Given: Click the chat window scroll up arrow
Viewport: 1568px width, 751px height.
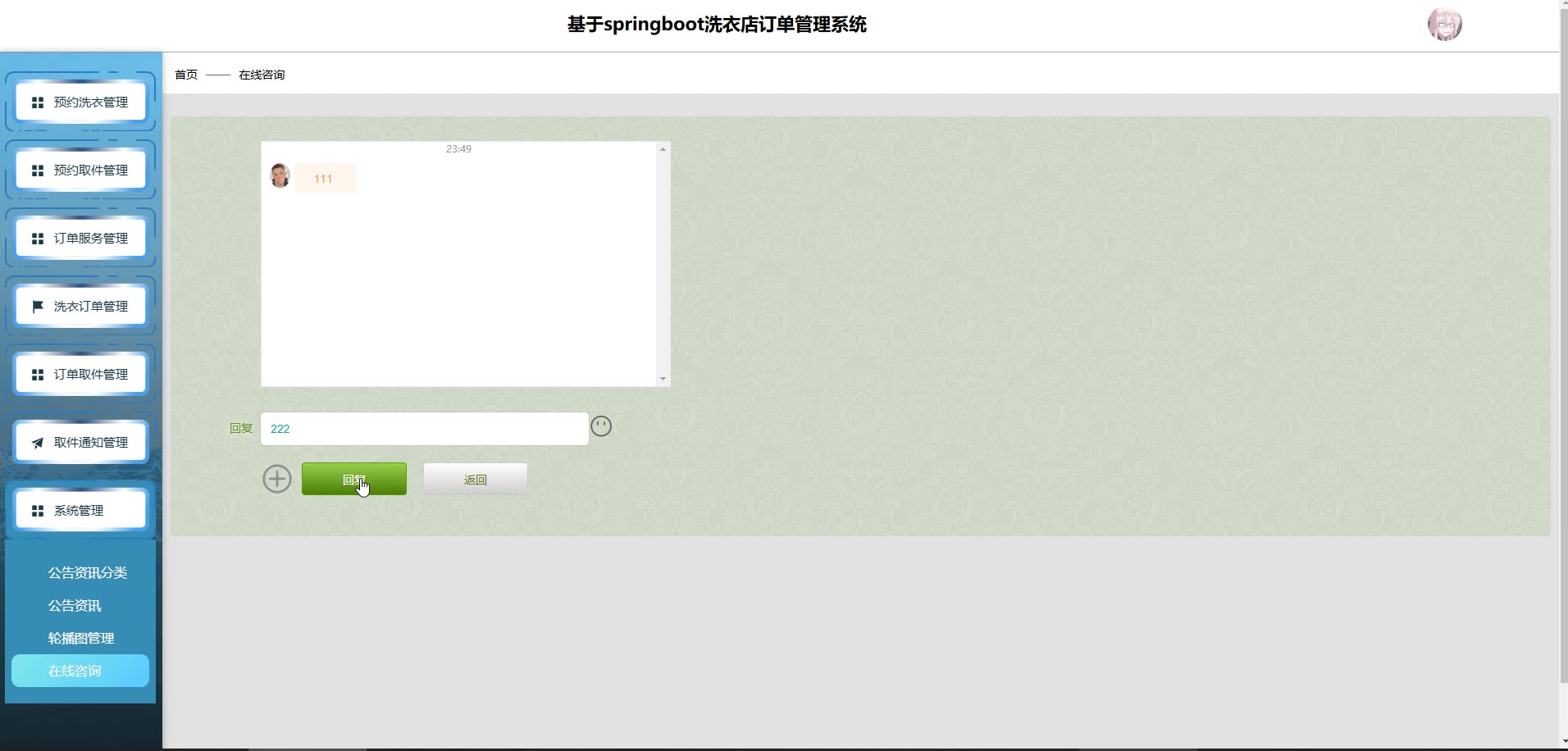Looking at the screenshot, I should [x=663, y=149].
